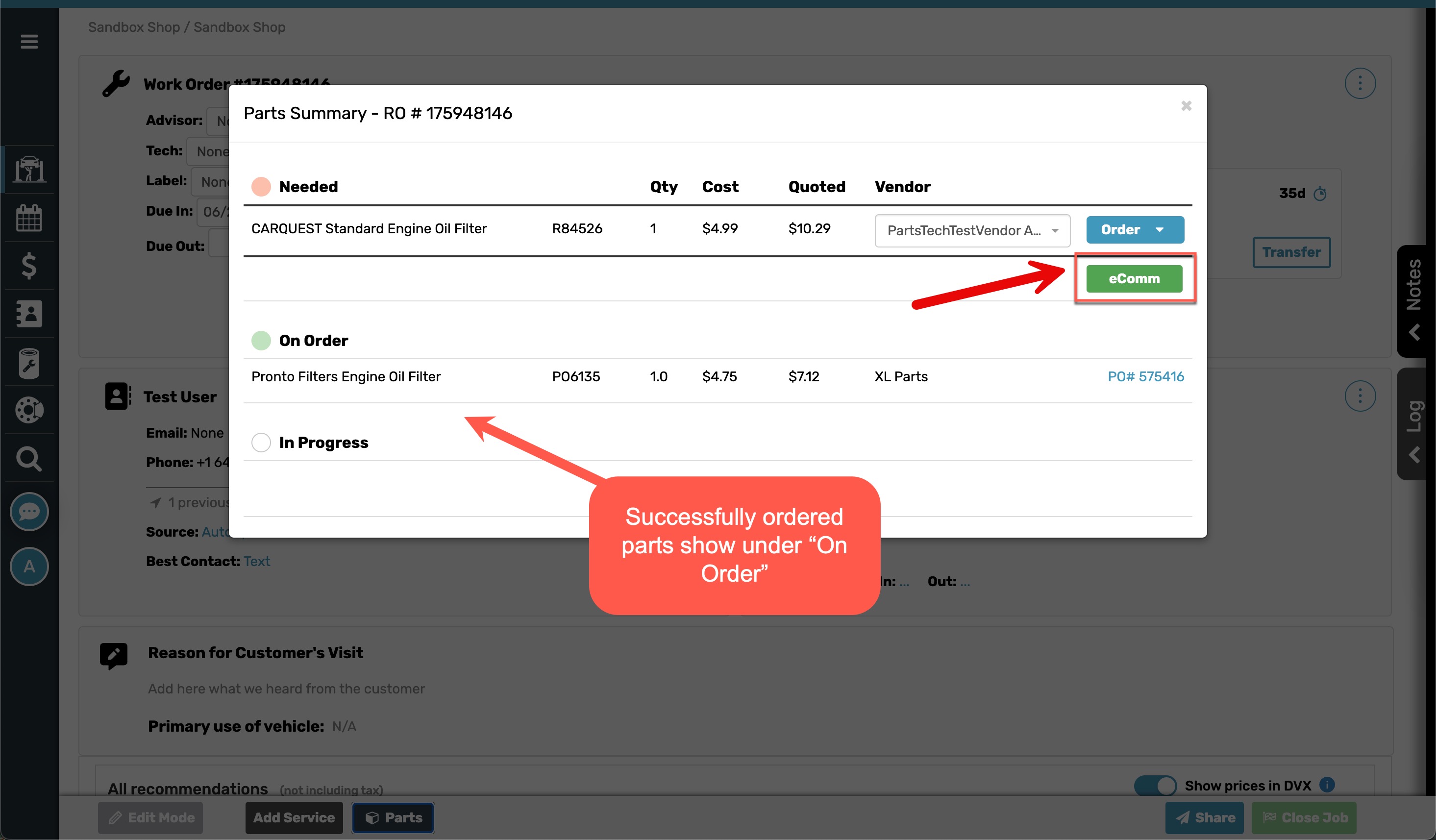1436x840 pixels.
Task: Open purchase order link PO# 575416
Action: point(1145,376)
